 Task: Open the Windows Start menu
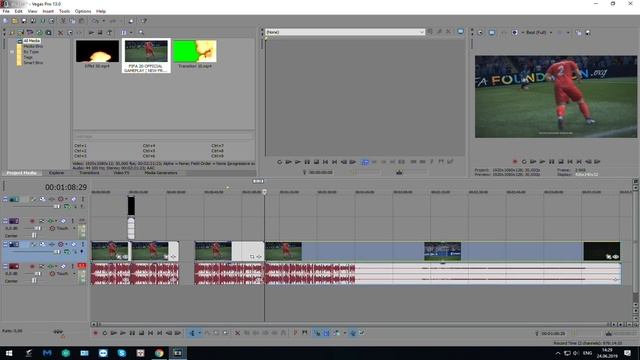(9, 353)
